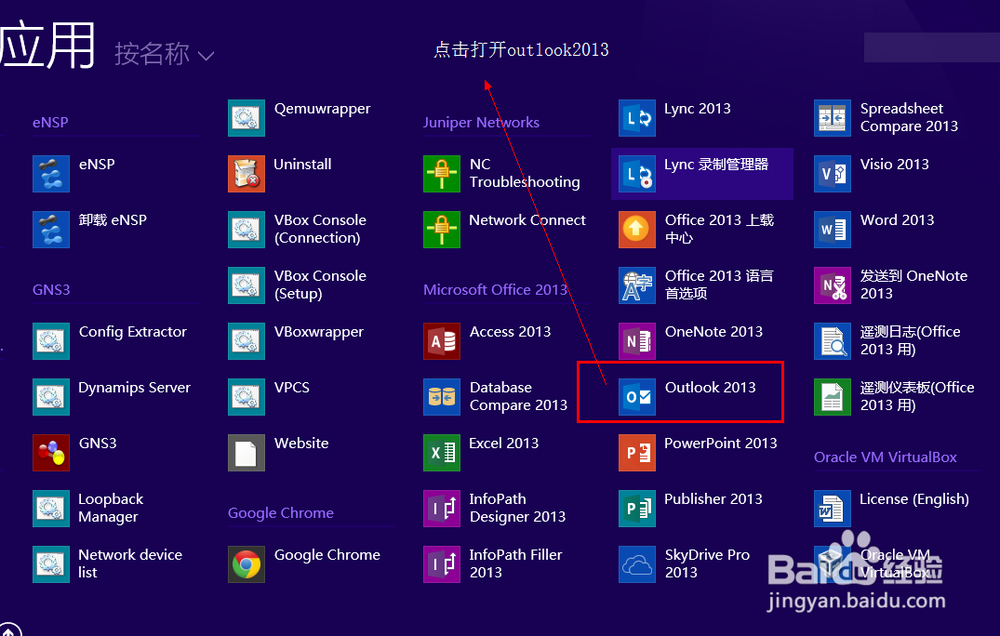Select the Google Chrome group heading
Screen dimensions: 1000x636
tap(281, 513)
